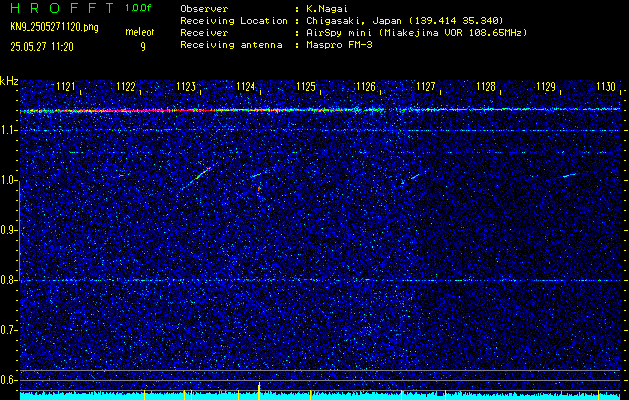The width and height of the screenshot is (629, 400).
Task: Click the 1129 time marker
Action: coord(546,86)
